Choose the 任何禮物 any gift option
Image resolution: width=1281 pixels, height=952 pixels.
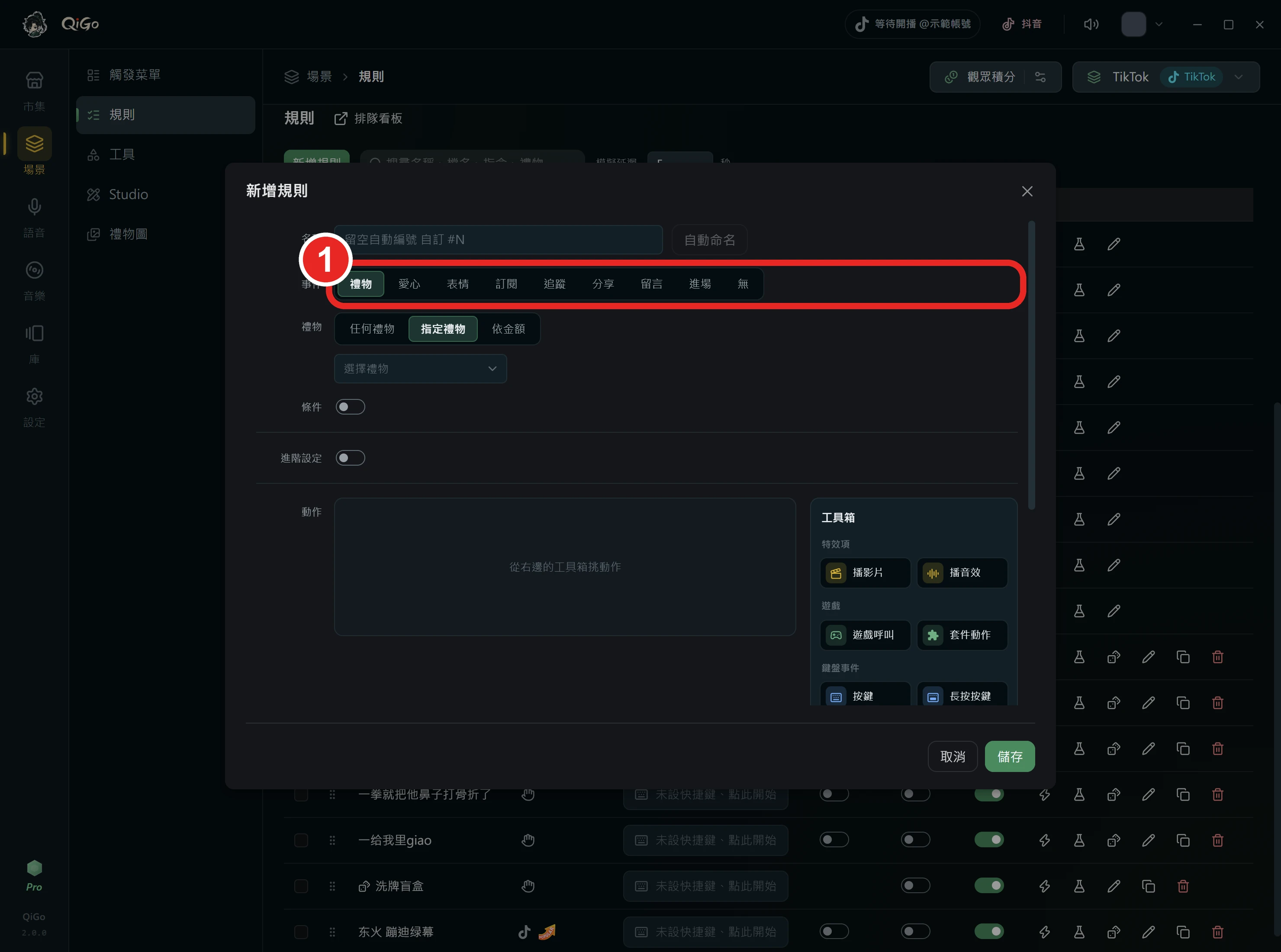372,329
